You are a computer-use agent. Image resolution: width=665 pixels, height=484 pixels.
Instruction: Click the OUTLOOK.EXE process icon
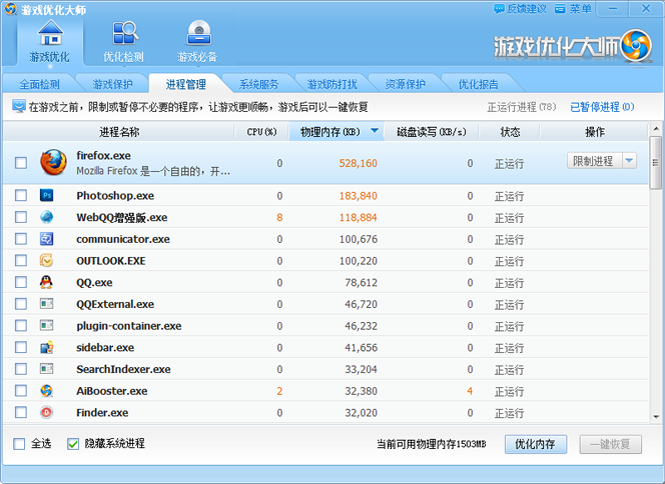point(46,260)
